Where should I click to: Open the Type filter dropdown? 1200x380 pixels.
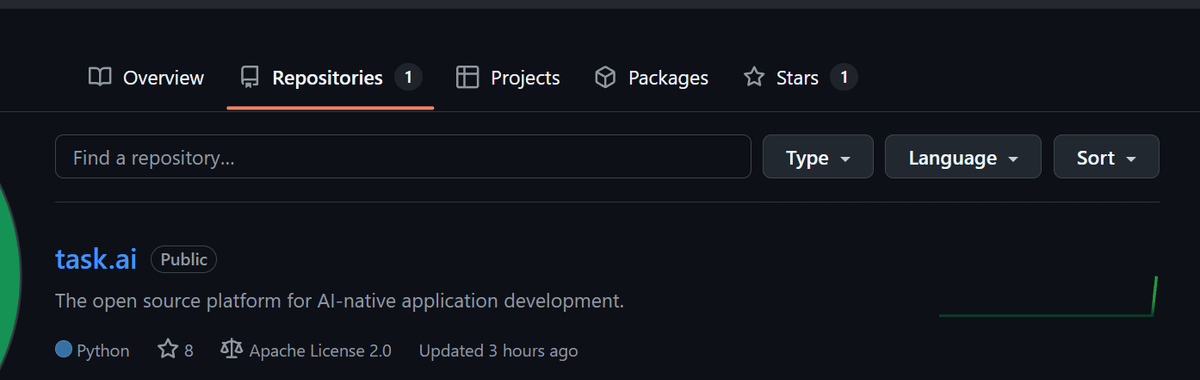[818, 157]
